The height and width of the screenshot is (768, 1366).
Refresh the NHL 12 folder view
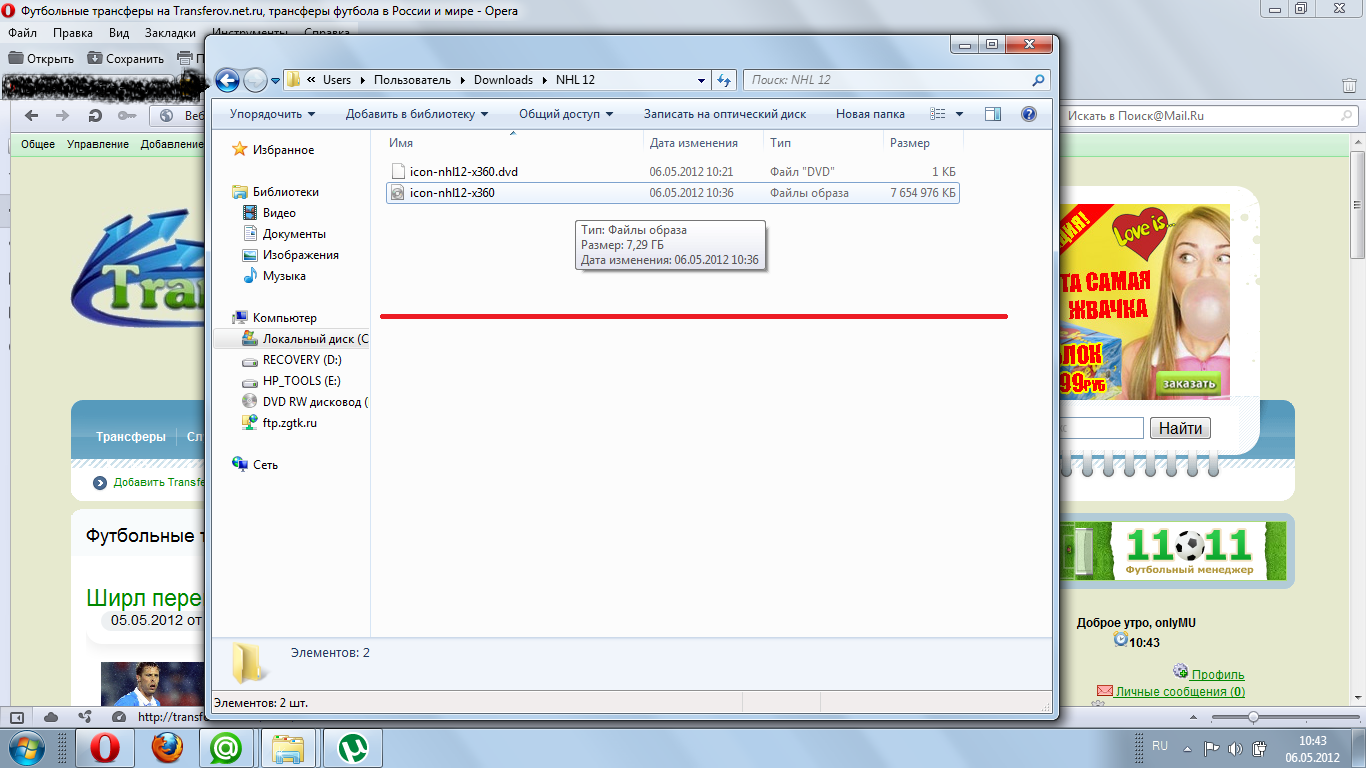(726, 80)
